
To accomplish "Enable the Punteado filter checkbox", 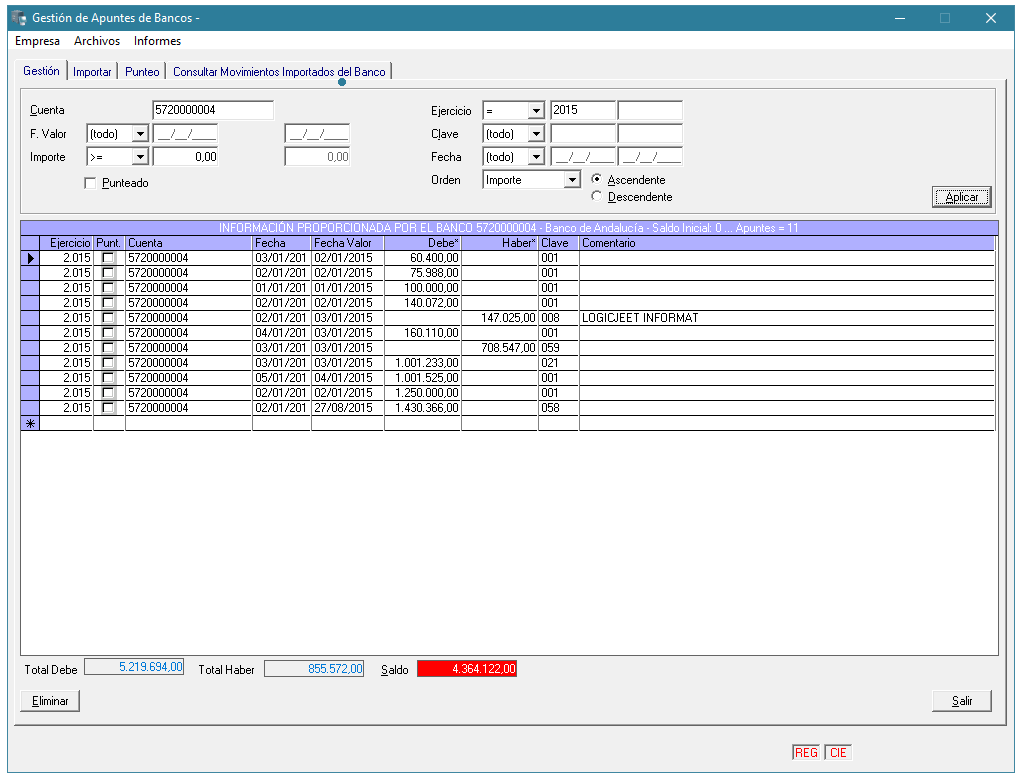I will point(91,183).
